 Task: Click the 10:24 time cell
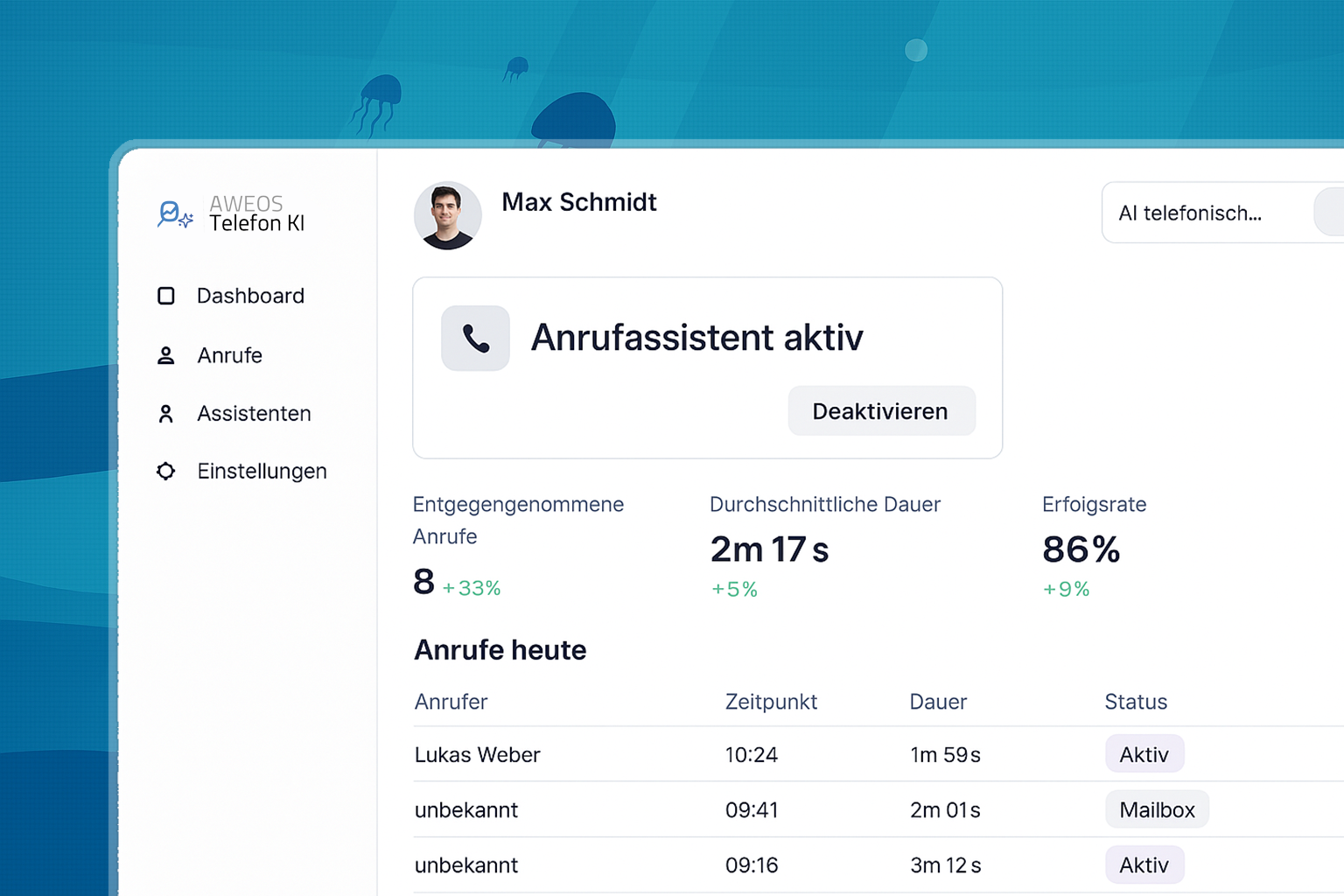click(x=752, y=755)
